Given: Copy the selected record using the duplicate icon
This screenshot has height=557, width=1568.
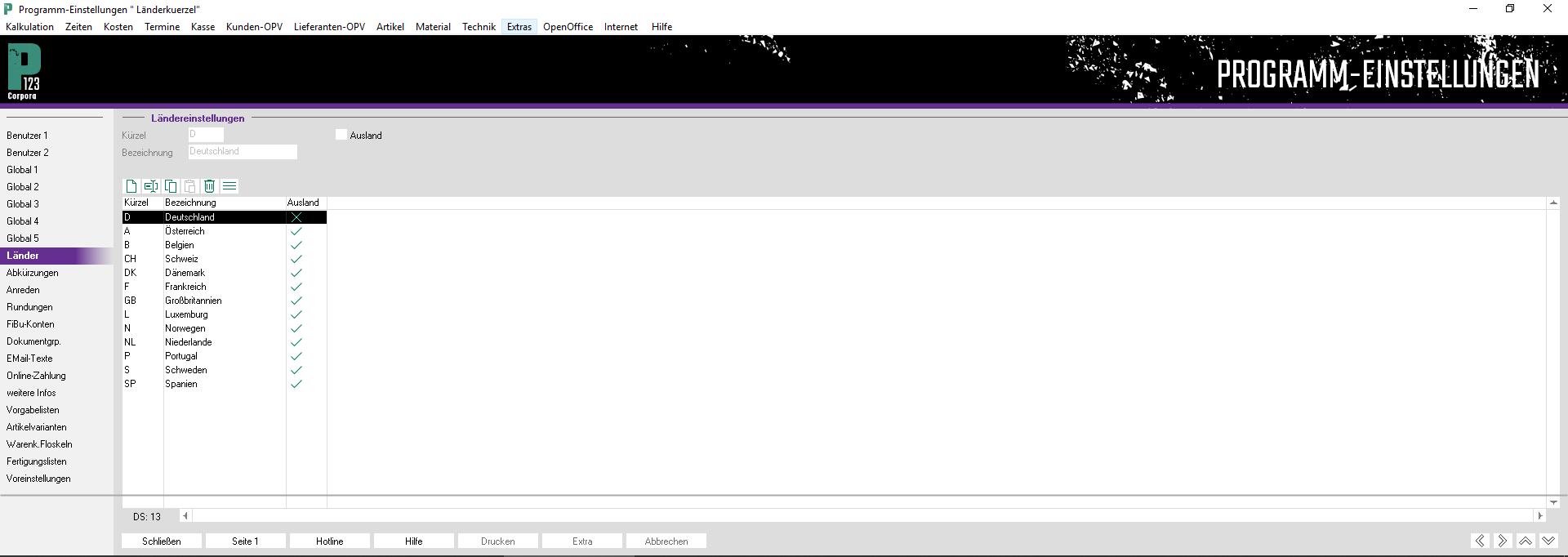Looking at the screenshot, I should pos(171,186).
